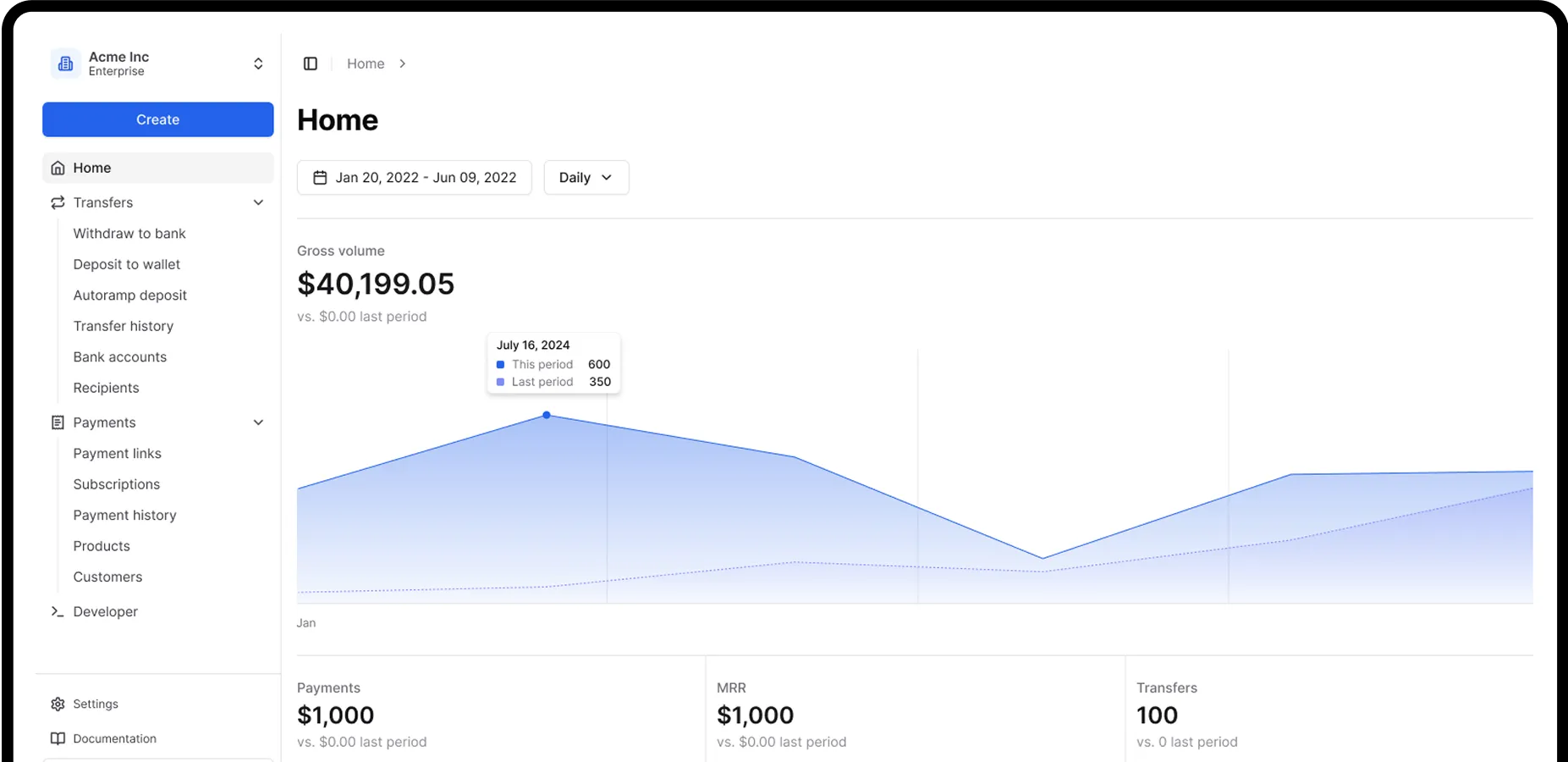Open Products page
Screen dimensions: 1568x762
pyautogui.click(x=102, y=546)
